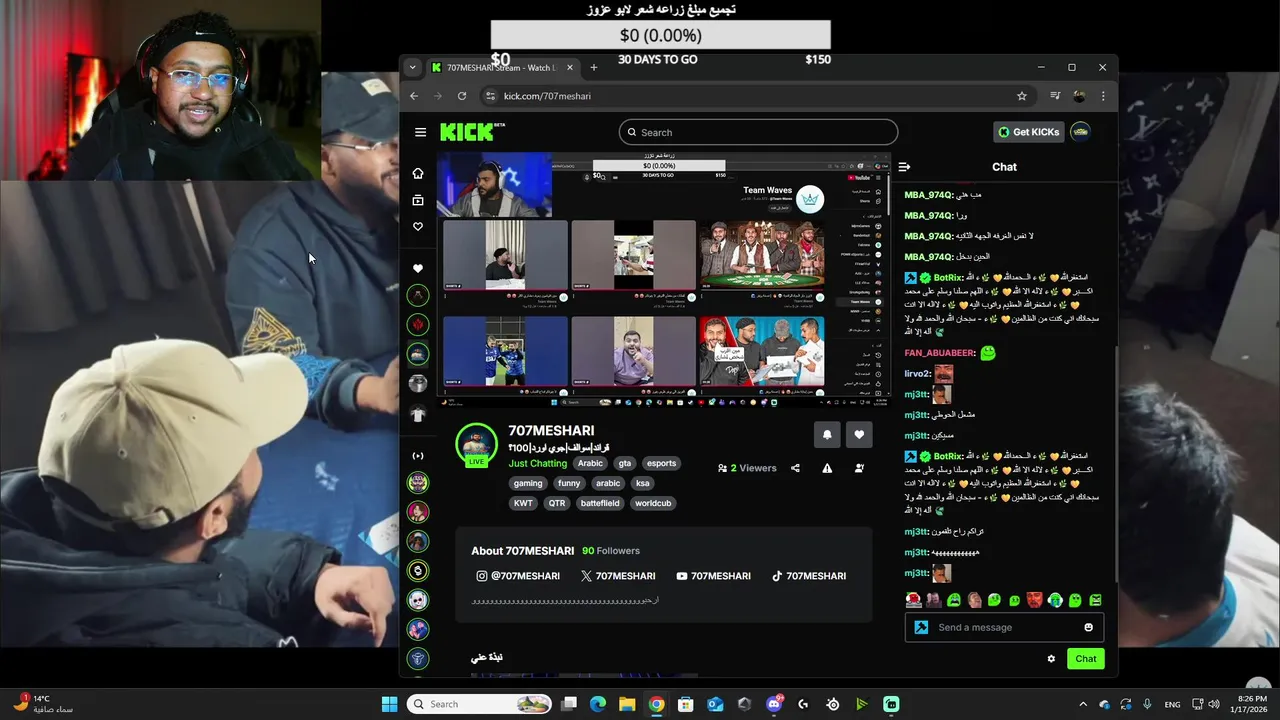Click the chat identity badge icon
The width and height of the screenshot is (1280, 720).
point(921,627)
